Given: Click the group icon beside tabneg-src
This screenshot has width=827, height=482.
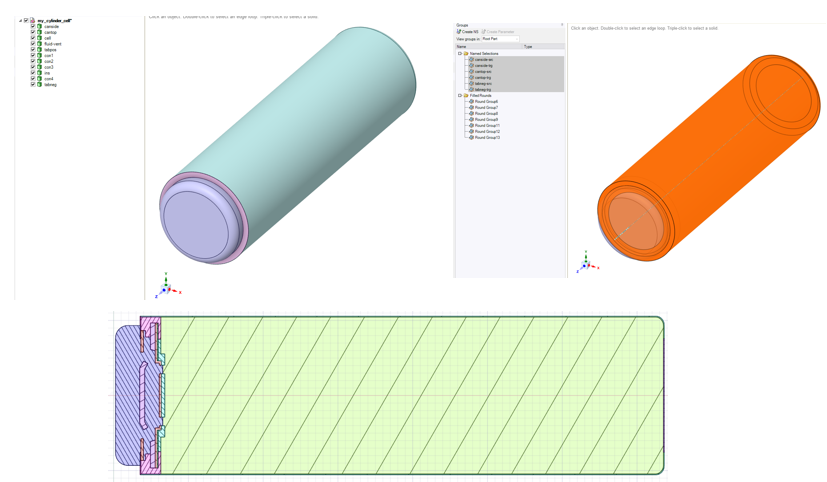Looking at the screenshot, I should click(472, 83).
